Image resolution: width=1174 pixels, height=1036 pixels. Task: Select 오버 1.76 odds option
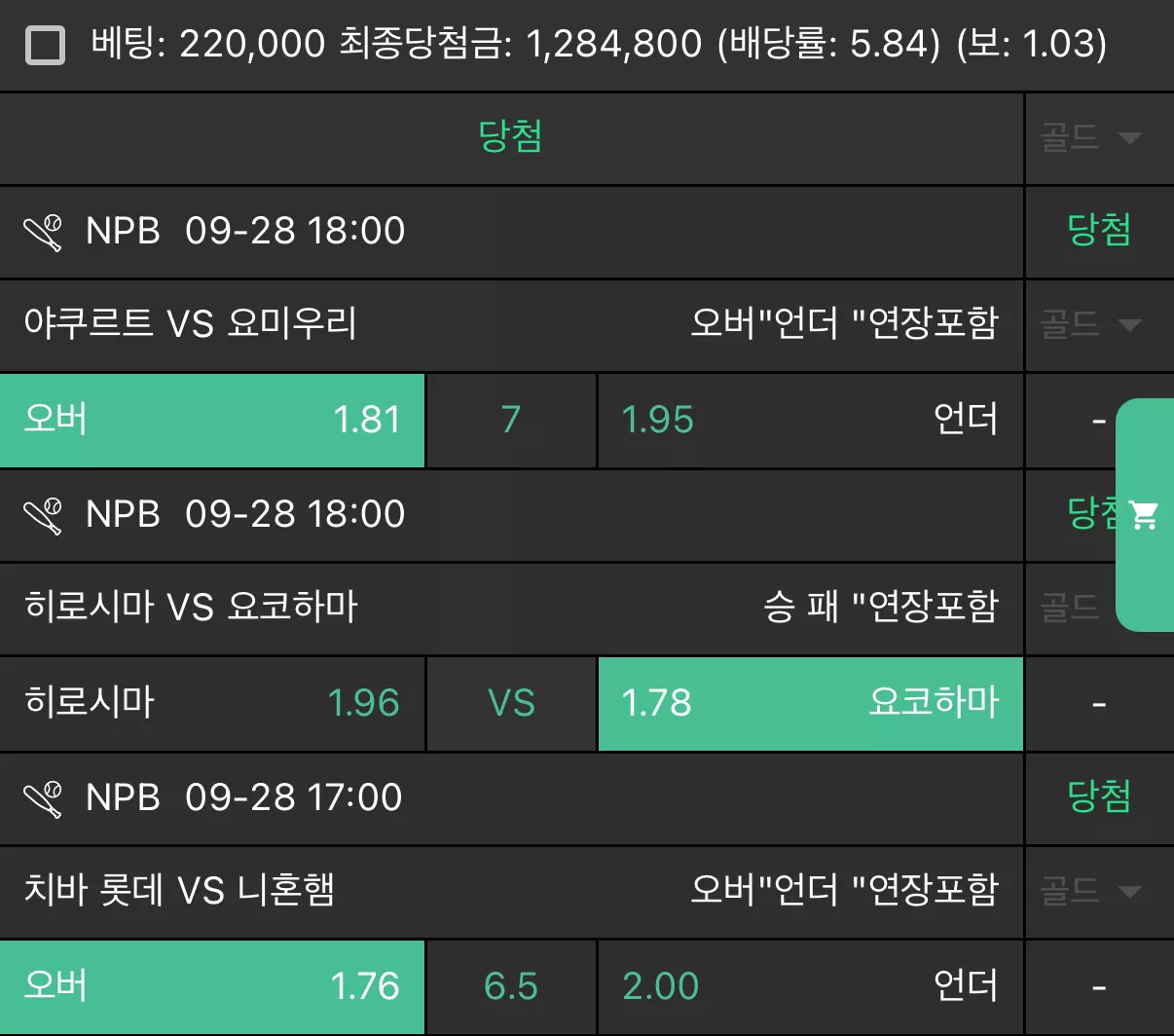click(212, 987)
